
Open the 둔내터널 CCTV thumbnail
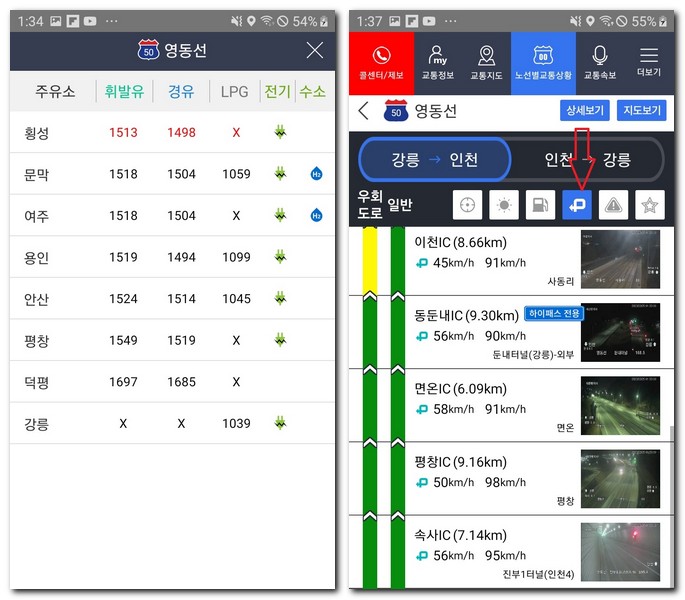tap(620, 332)
